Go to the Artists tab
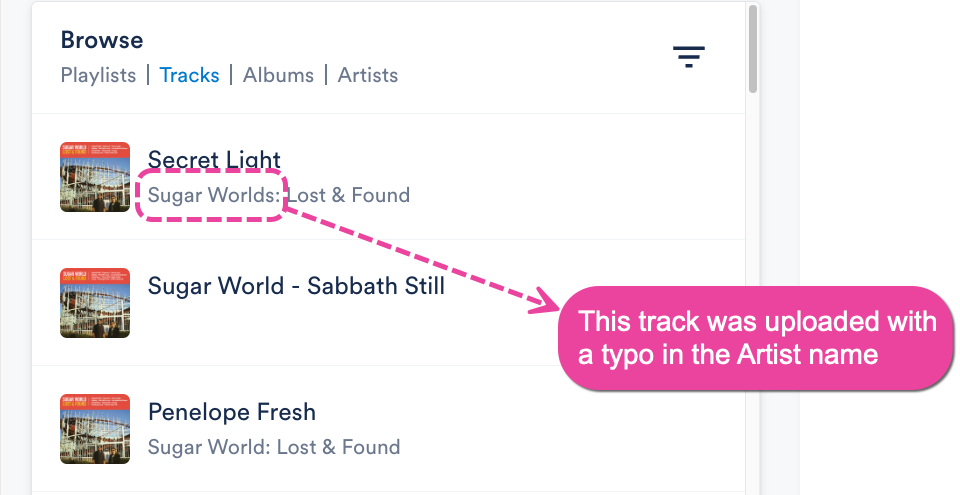Viewport: 960px width, 495px height. tap(367, 75)
